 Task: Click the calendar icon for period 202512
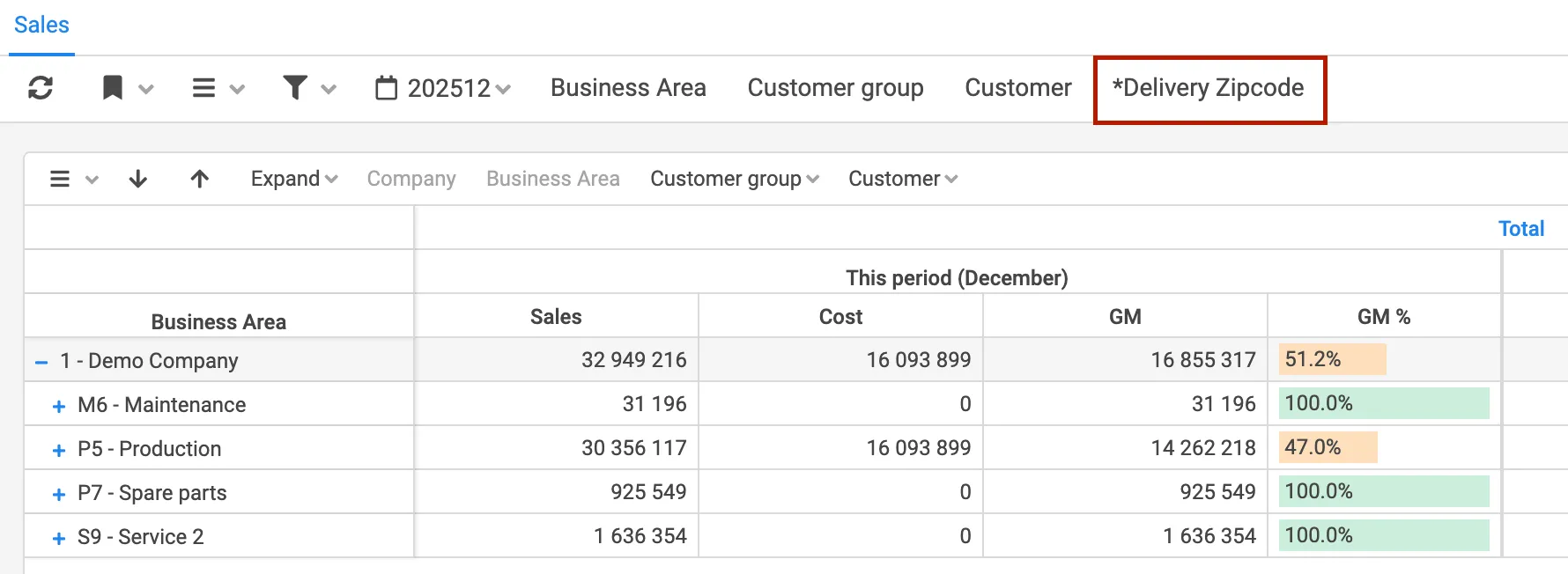(x=386, y=88)
